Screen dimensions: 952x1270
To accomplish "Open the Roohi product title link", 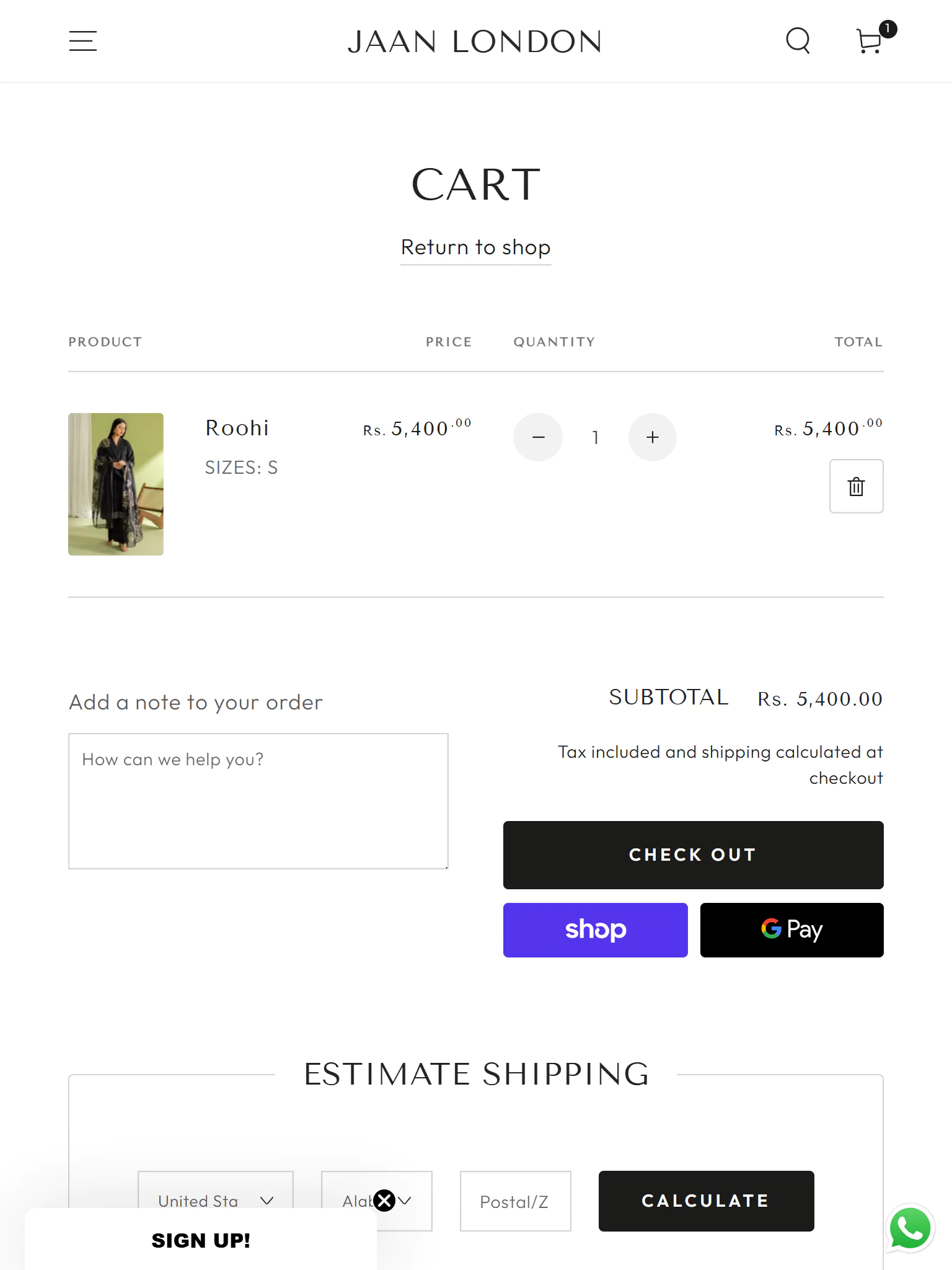I will click(x=237, y=429).
